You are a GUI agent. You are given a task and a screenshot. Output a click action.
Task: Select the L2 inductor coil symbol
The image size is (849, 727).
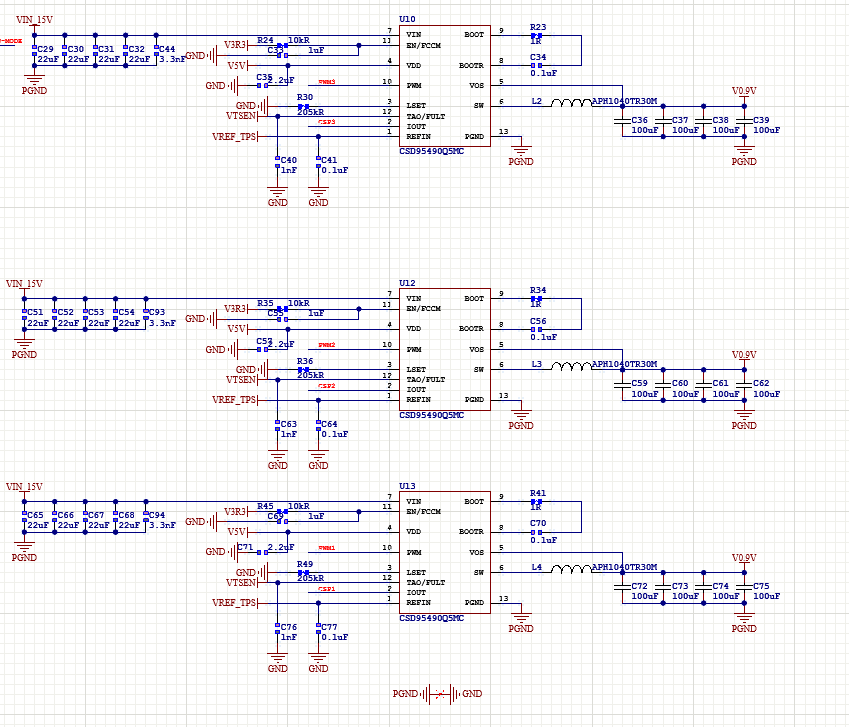click(x=571, y=102)
